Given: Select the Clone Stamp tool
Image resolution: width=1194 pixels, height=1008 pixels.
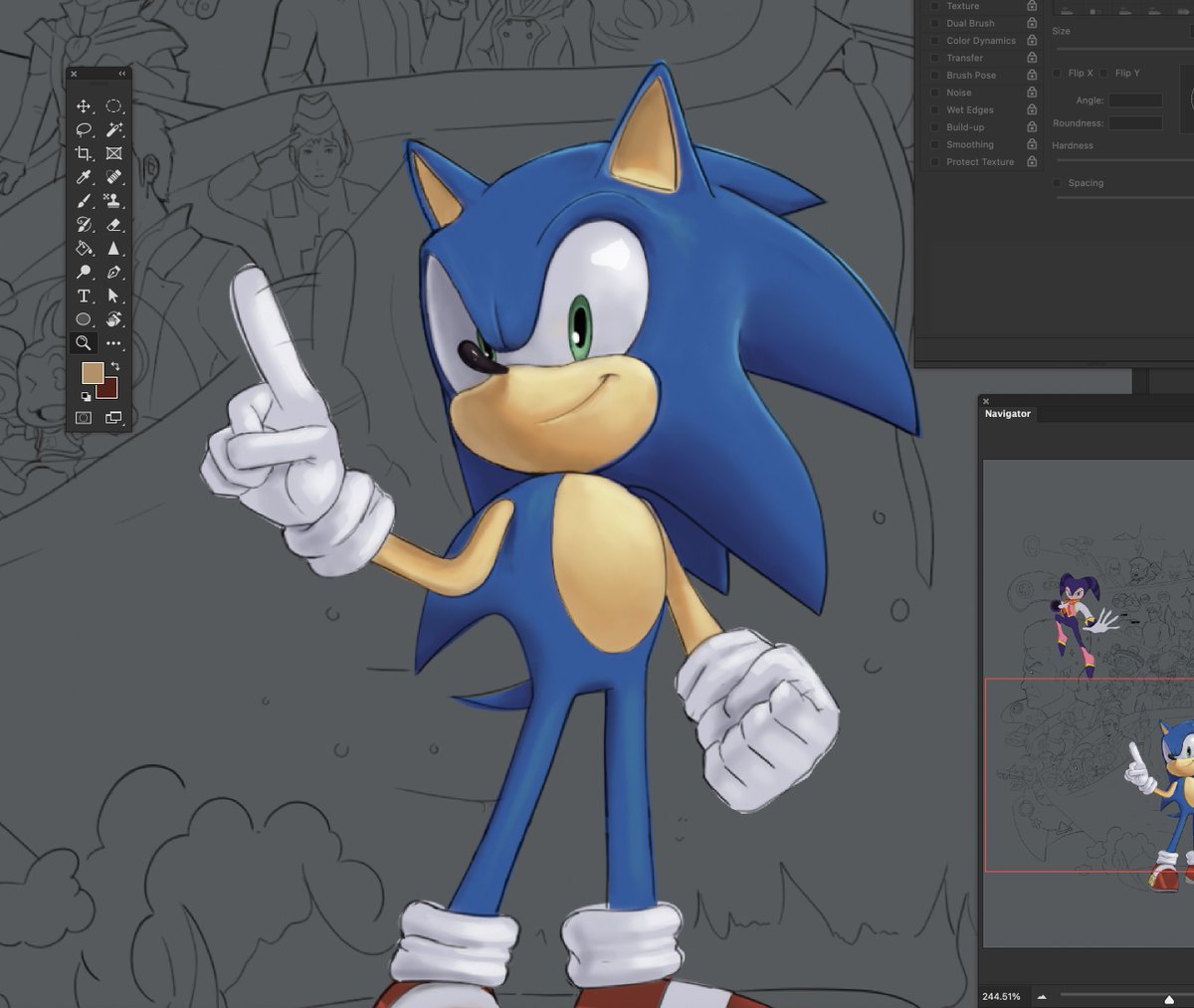Looking at the screenshot, I should pos(113,201).
